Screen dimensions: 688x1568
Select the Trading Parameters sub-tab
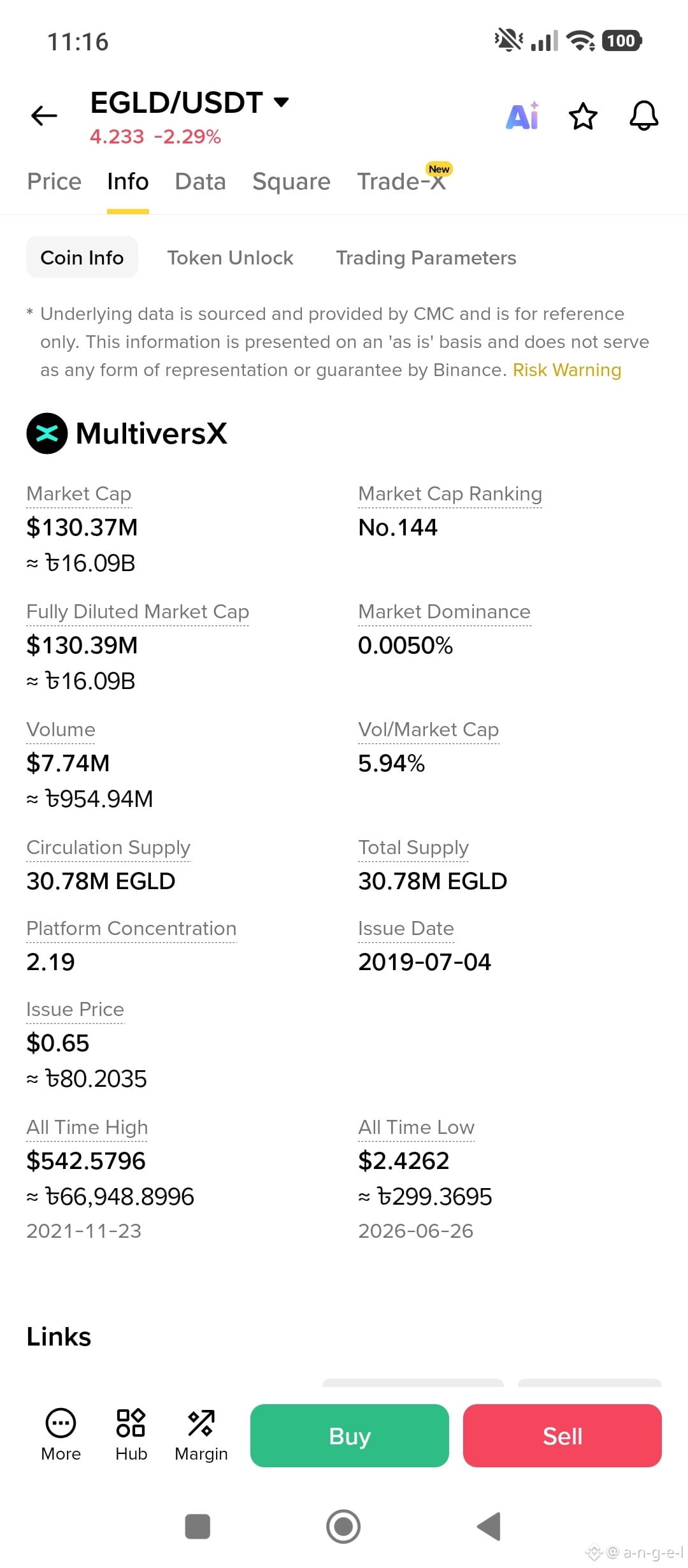pyautogui.click(x=426, y=258)
